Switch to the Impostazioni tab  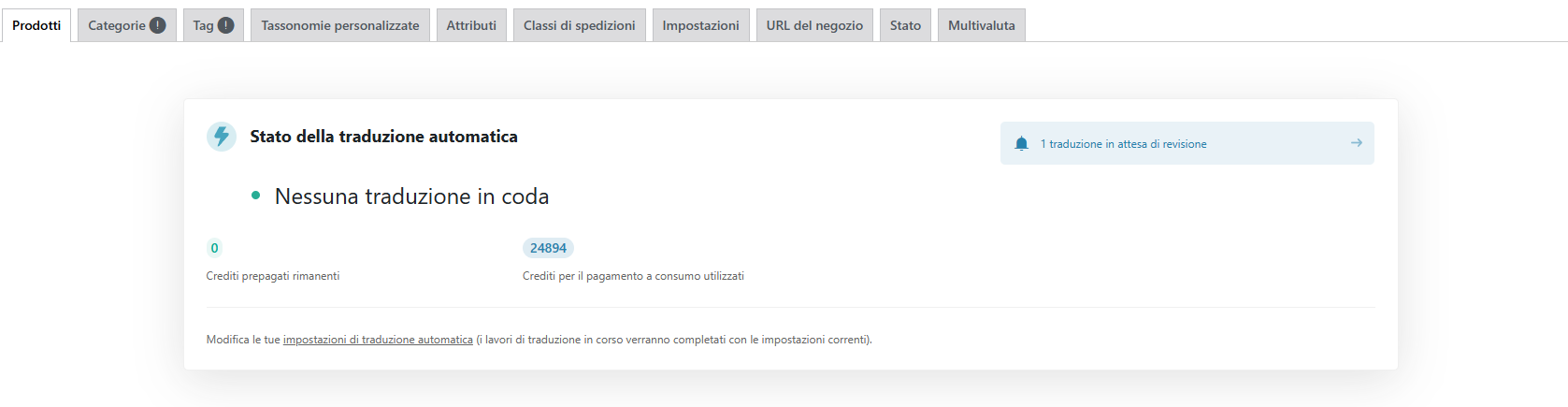[700, 25]
